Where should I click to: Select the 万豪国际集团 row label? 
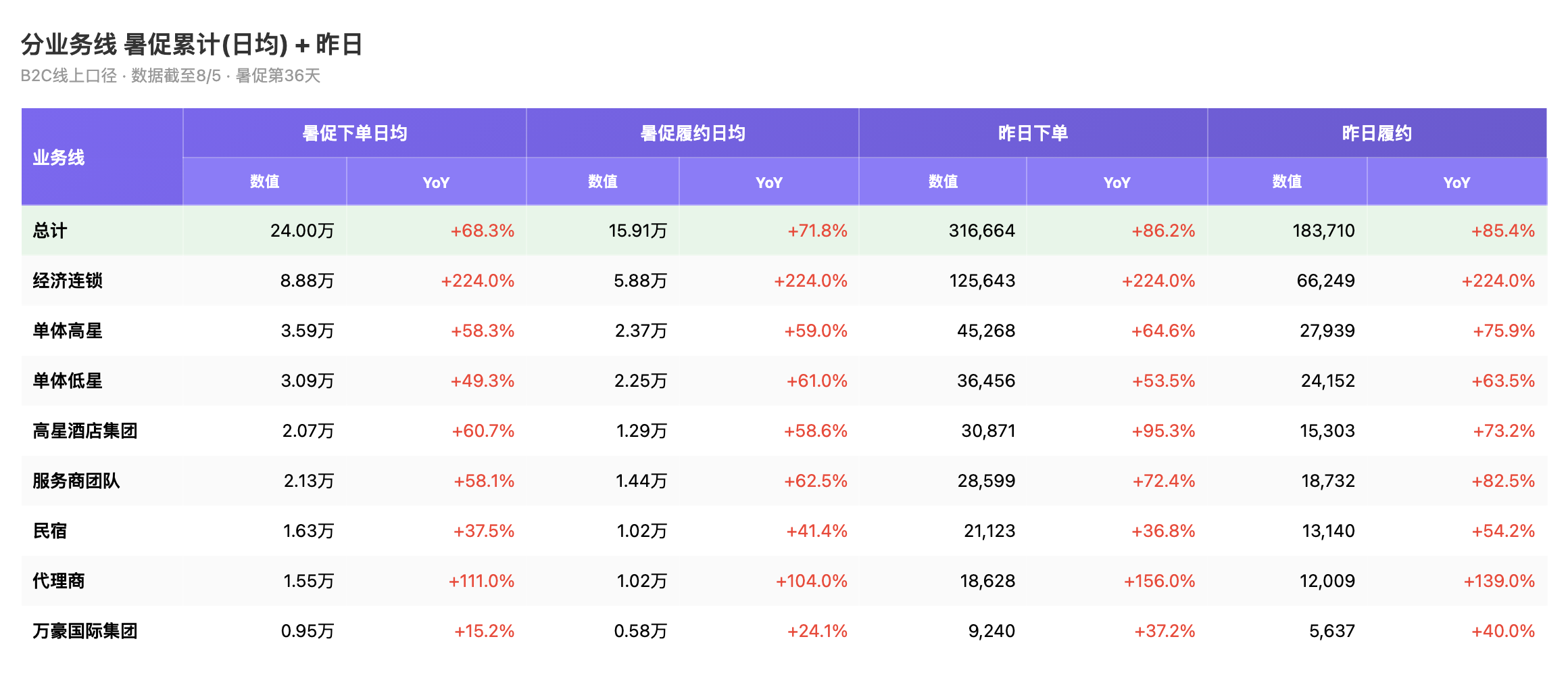click(85, 631)
